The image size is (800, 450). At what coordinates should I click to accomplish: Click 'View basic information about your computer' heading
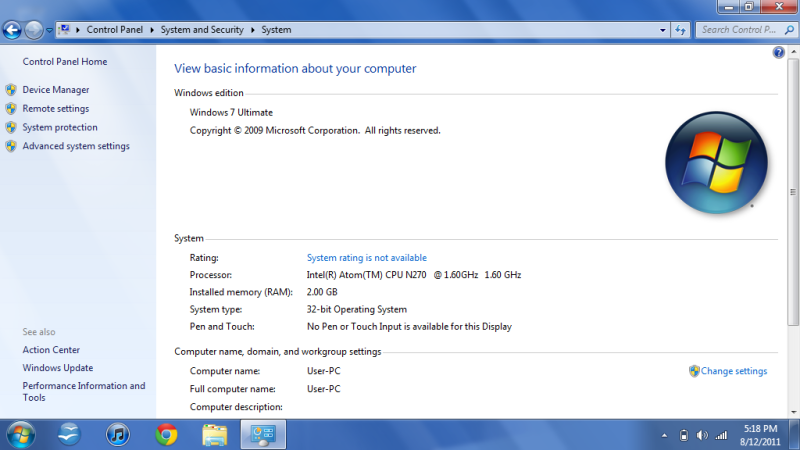(x=295, y=69)
